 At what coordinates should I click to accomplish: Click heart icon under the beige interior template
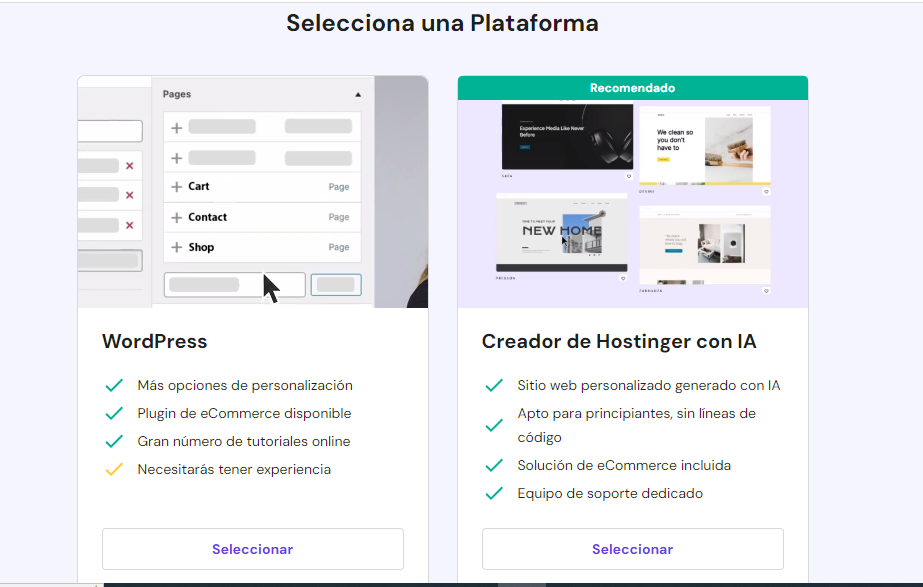click(766, 290)
